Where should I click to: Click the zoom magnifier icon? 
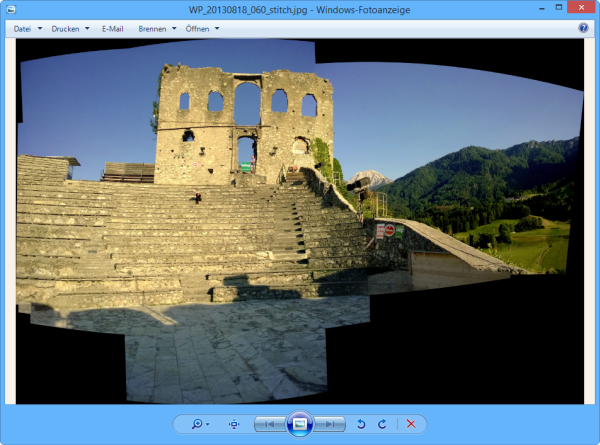point(197,424)
